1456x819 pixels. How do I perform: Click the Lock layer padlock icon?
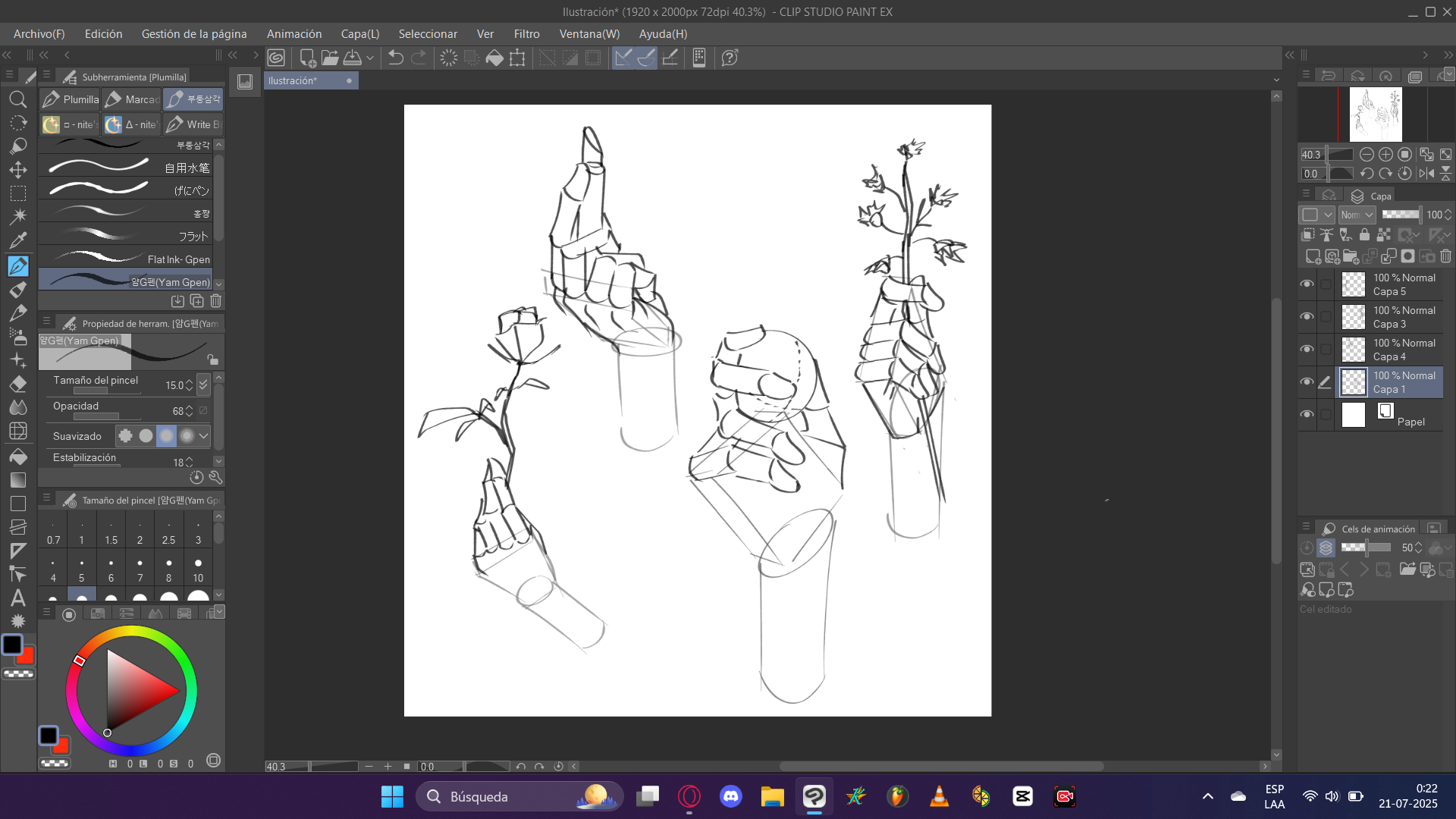tap(1365, 235)
